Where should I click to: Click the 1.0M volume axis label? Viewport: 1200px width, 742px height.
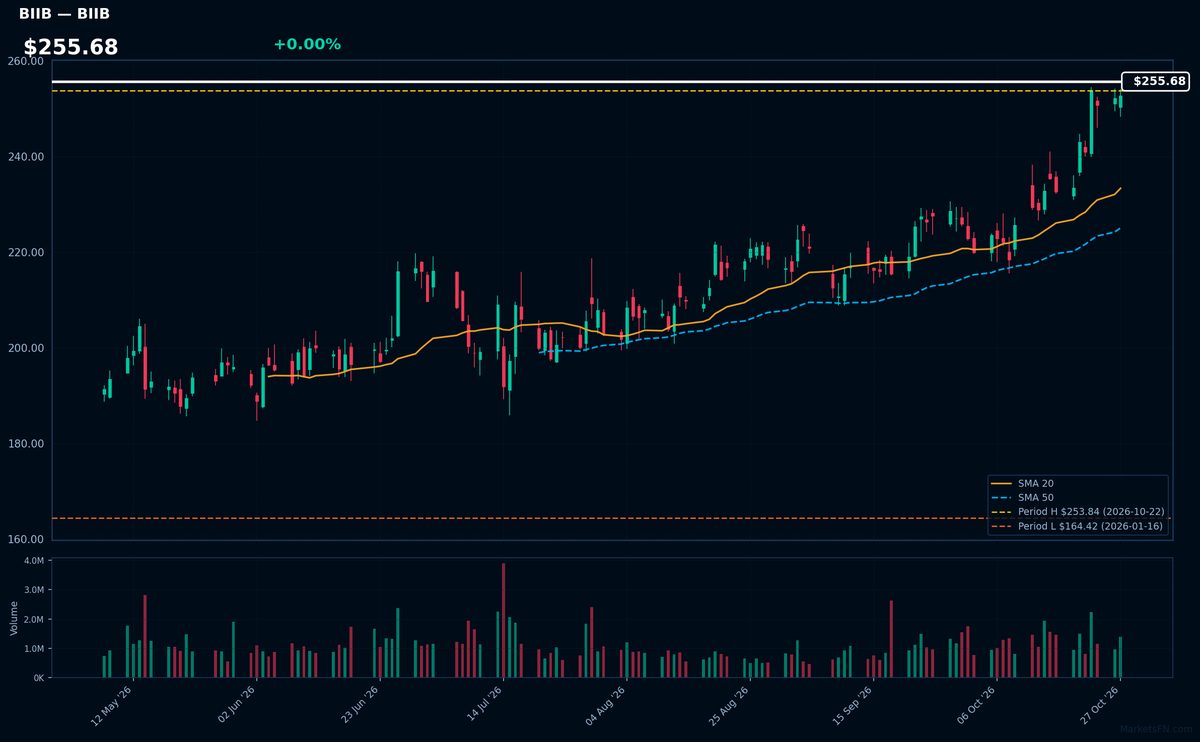pos(34,649)
